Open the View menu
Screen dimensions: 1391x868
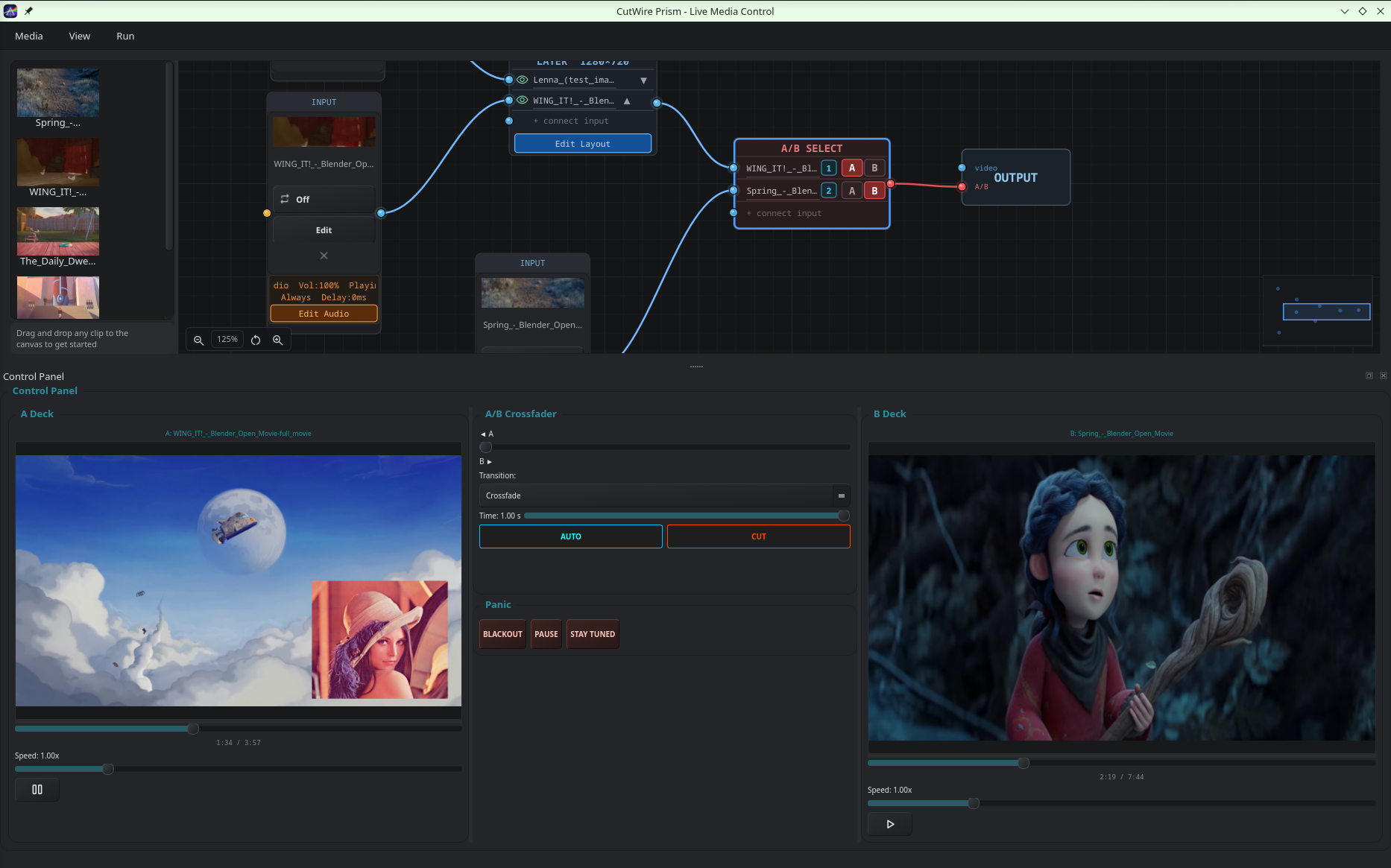coord(80,36)
